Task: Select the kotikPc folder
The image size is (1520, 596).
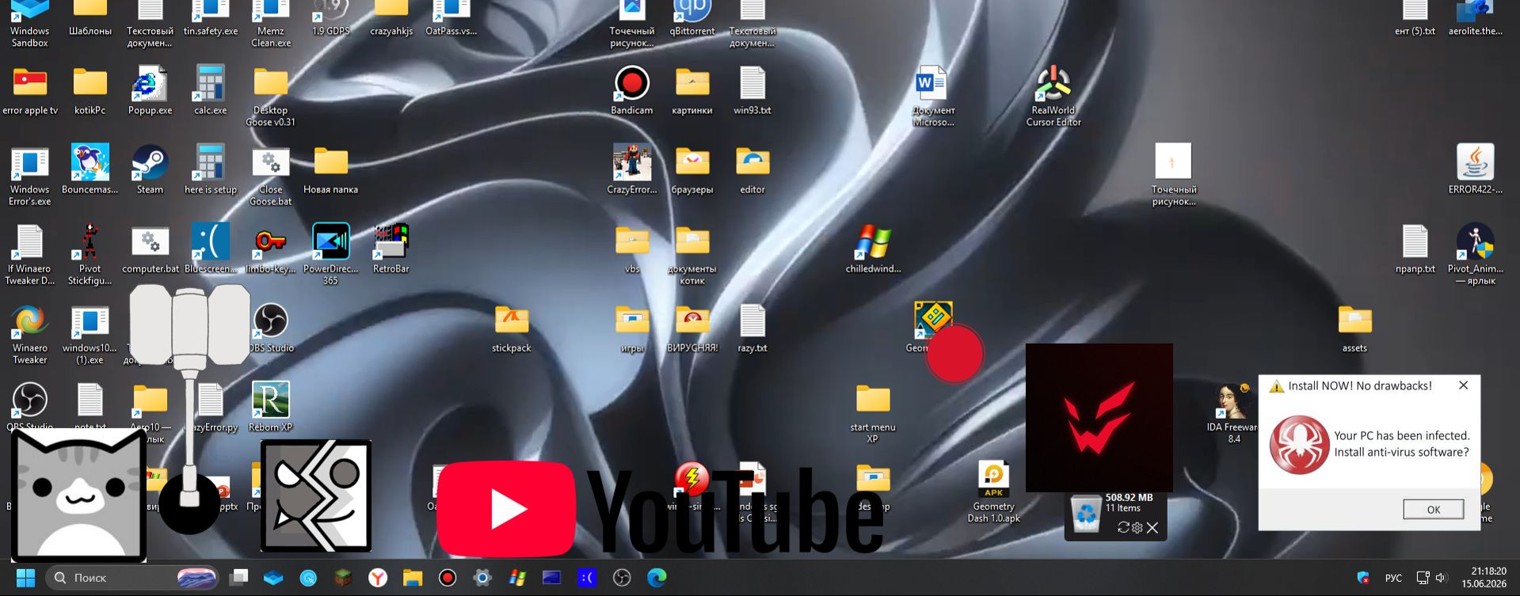Action: (x=90, y=90)
